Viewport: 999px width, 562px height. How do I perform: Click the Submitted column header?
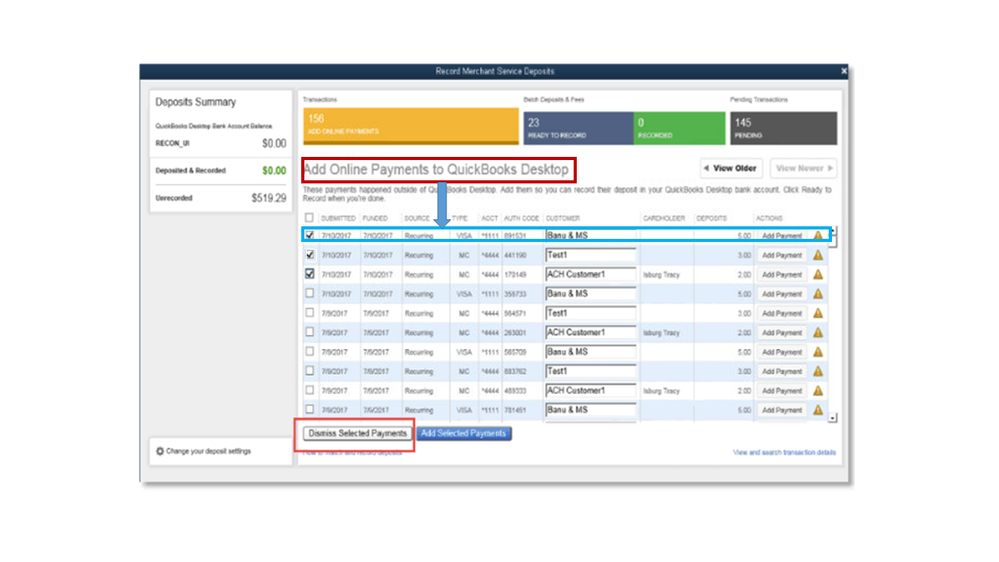[x=338, y=218]
